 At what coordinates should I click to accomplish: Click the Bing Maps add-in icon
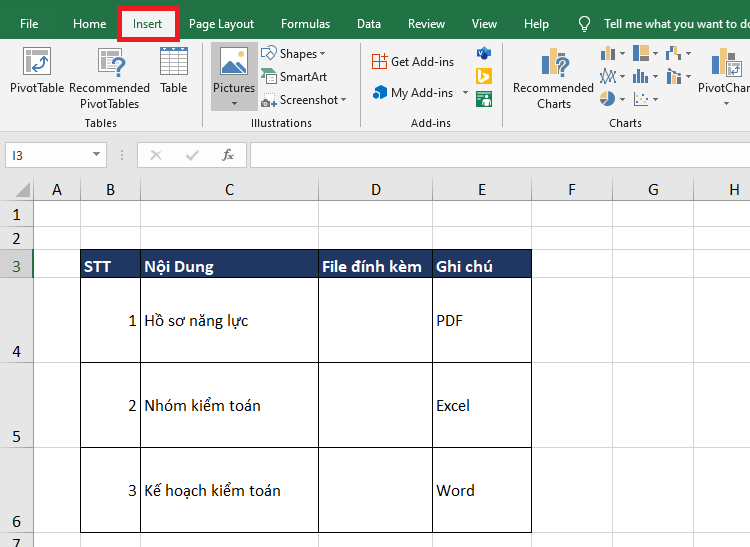pos(484,76)
